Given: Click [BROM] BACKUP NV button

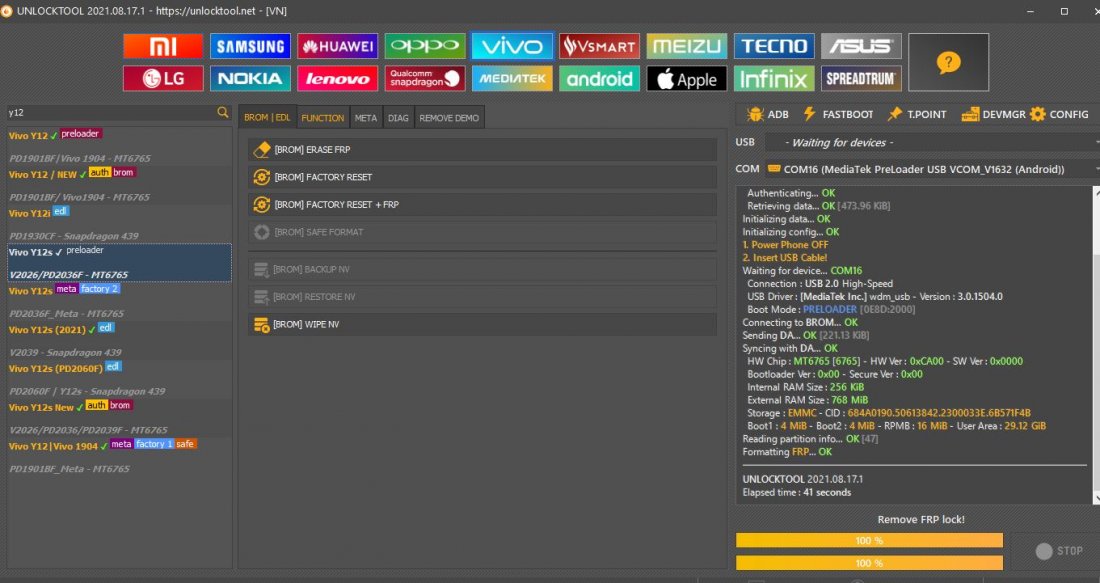Looking at the screenshot, I should tap(482, 269).
